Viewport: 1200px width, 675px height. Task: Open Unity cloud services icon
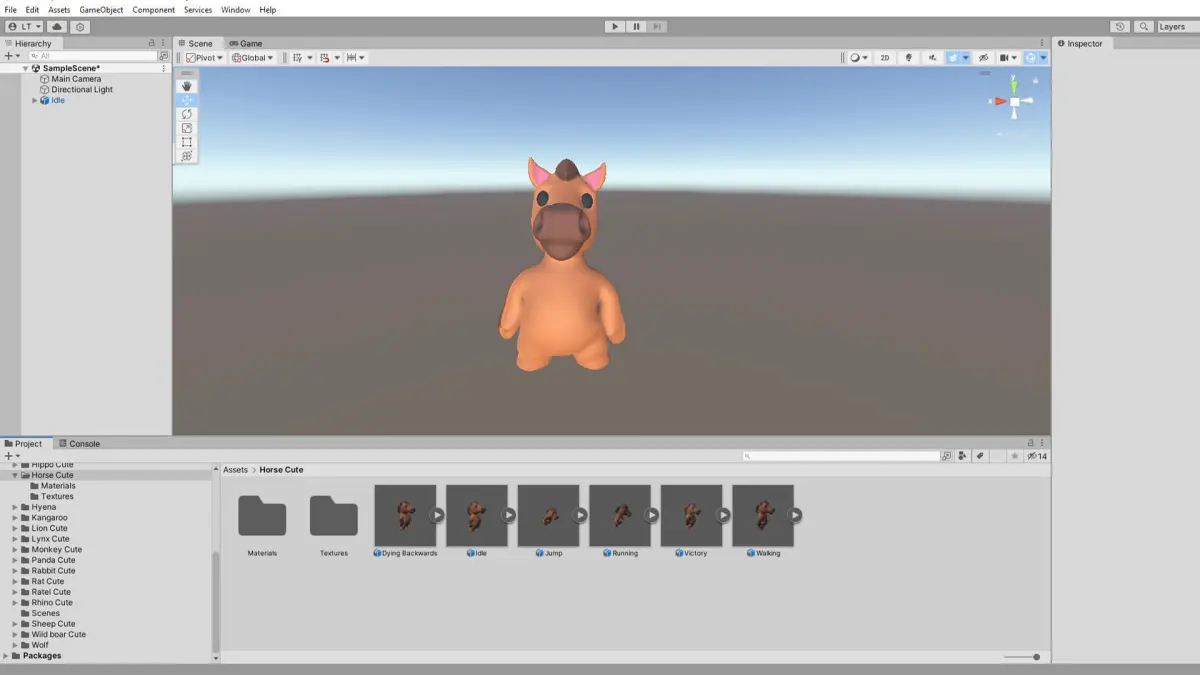tap(57, 27)
